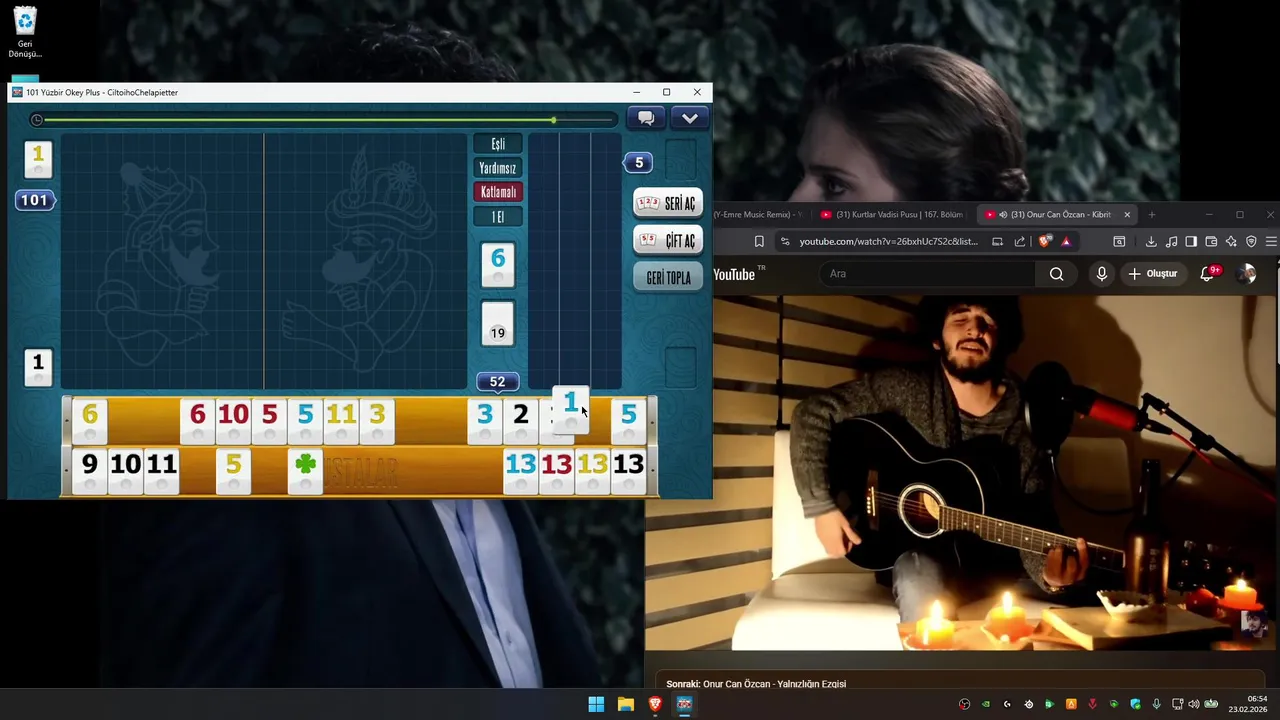Screen dimensions: 1280x720
Task: Open a new browser tab with plus
Action: click(x=1151, y=214)
